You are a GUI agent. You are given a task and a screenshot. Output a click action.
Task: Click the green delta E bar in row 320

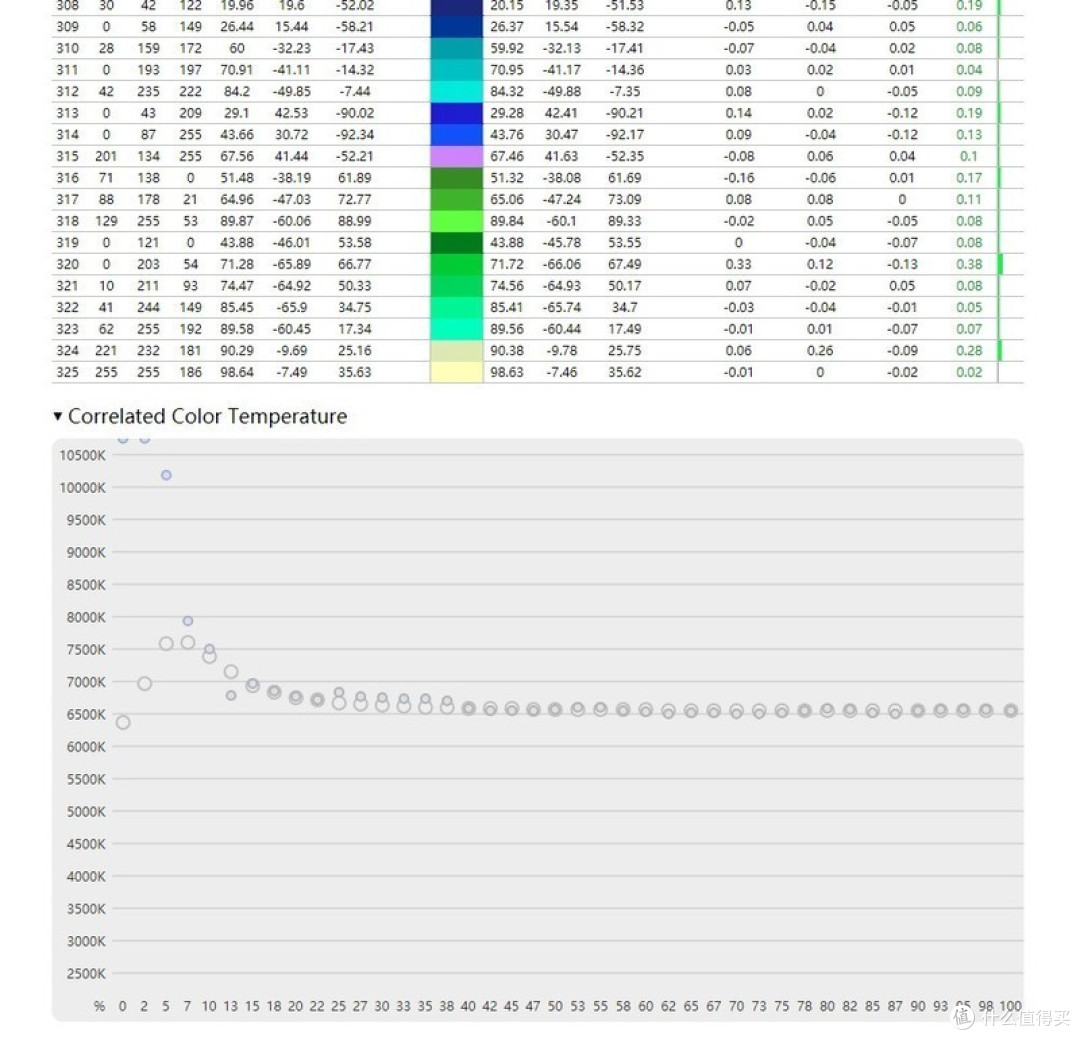1000,264
